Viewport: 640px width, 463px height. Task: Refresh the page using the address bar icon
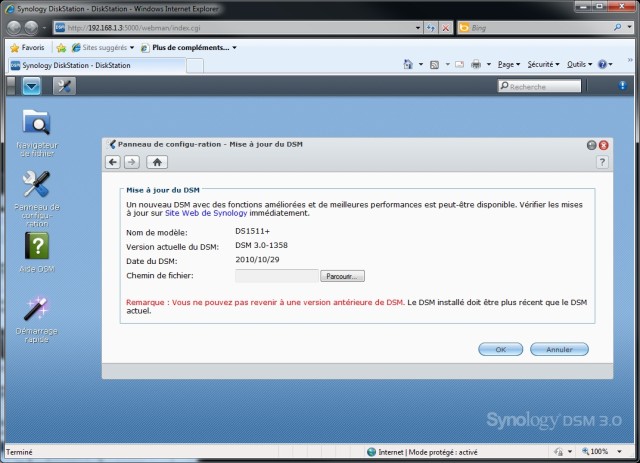(431, 28)
